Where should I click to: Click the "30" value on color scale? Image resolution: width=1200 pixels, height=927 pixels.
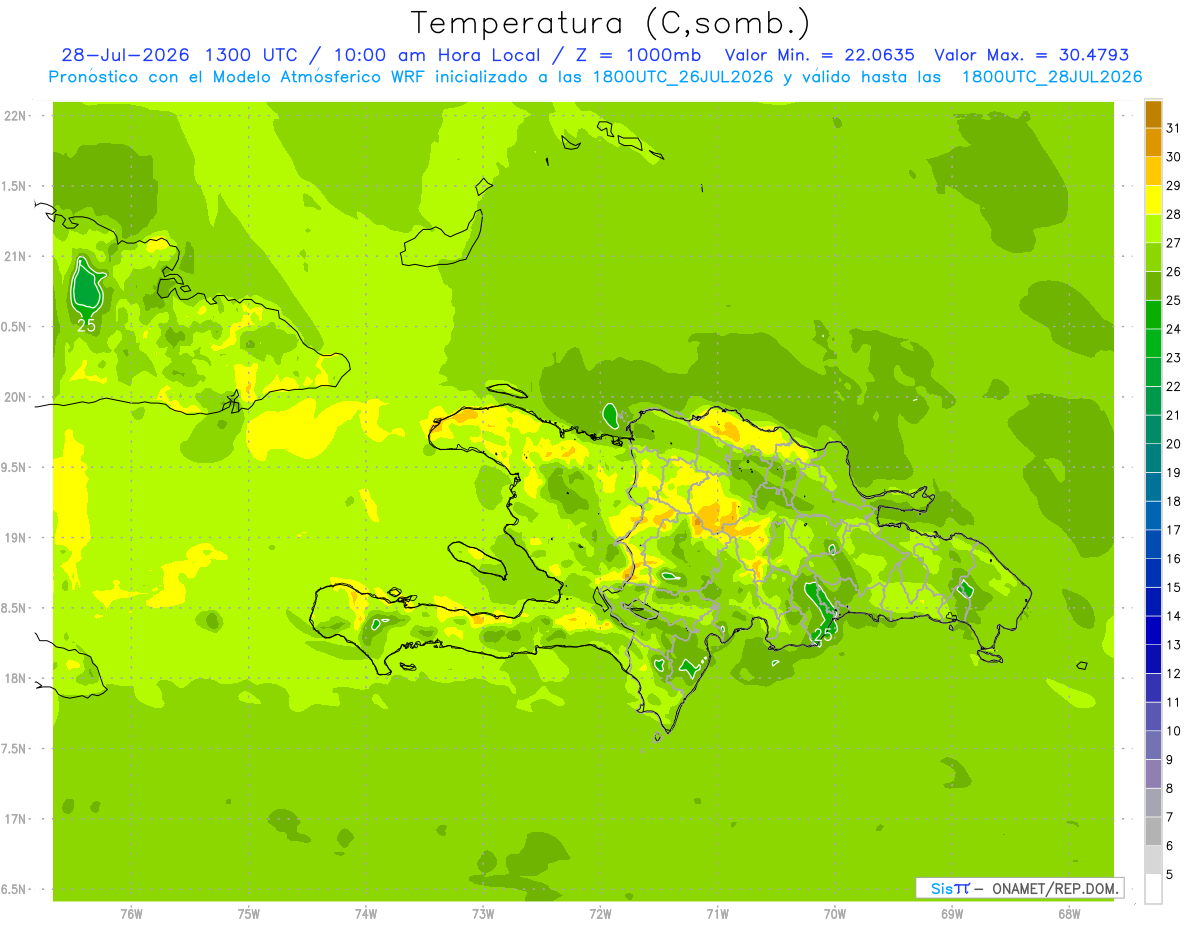click(x=1174, y=156)
